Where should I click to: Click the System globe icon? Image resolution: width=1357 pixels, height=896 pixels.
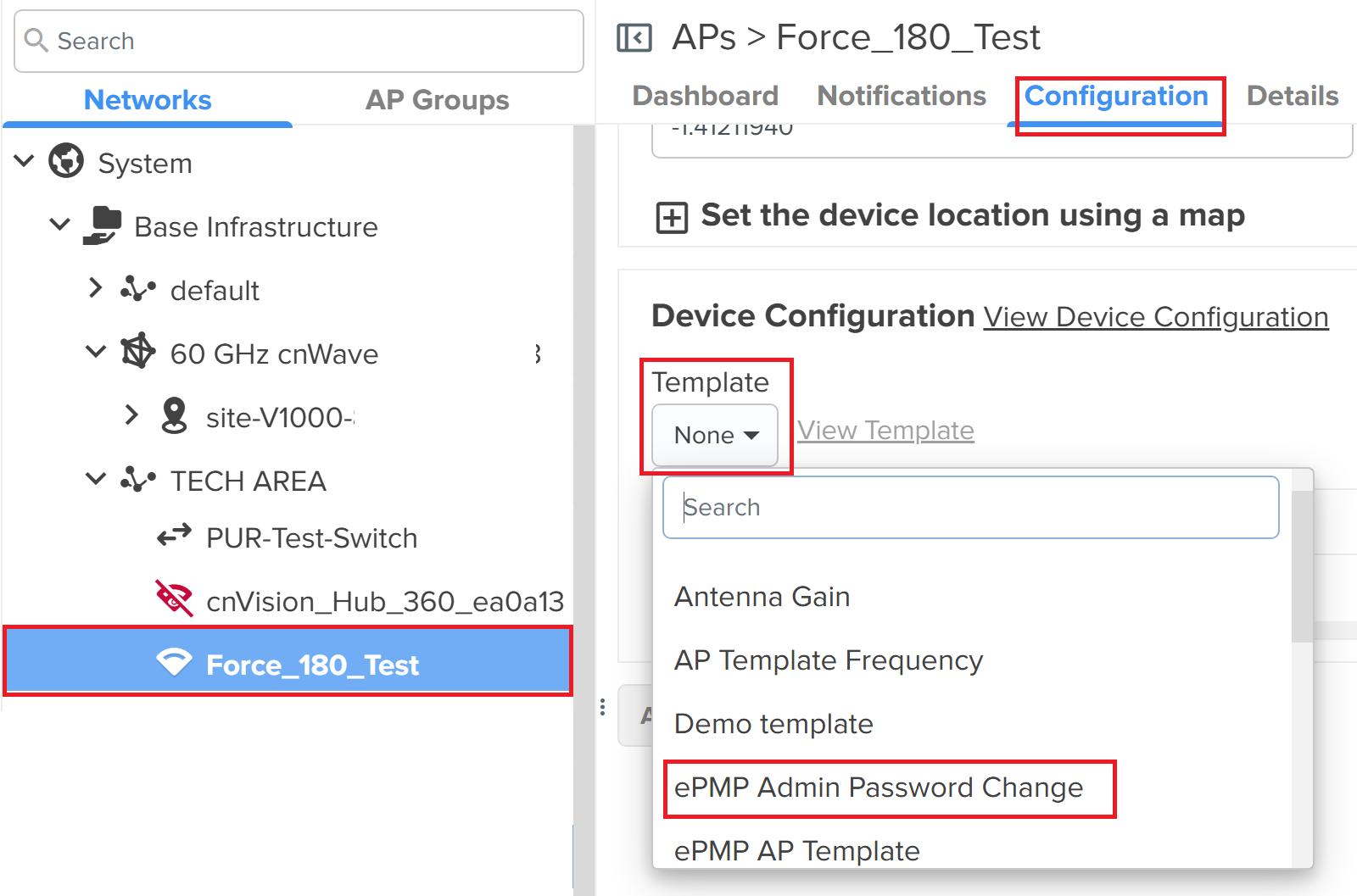coord(66,161)
